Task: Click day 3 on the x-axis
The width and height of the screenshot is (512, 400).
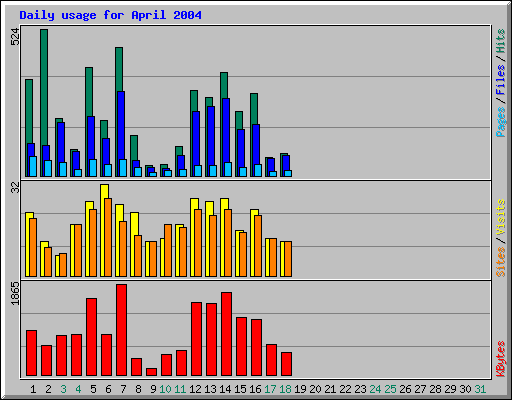Action: [x=63, y=389]
